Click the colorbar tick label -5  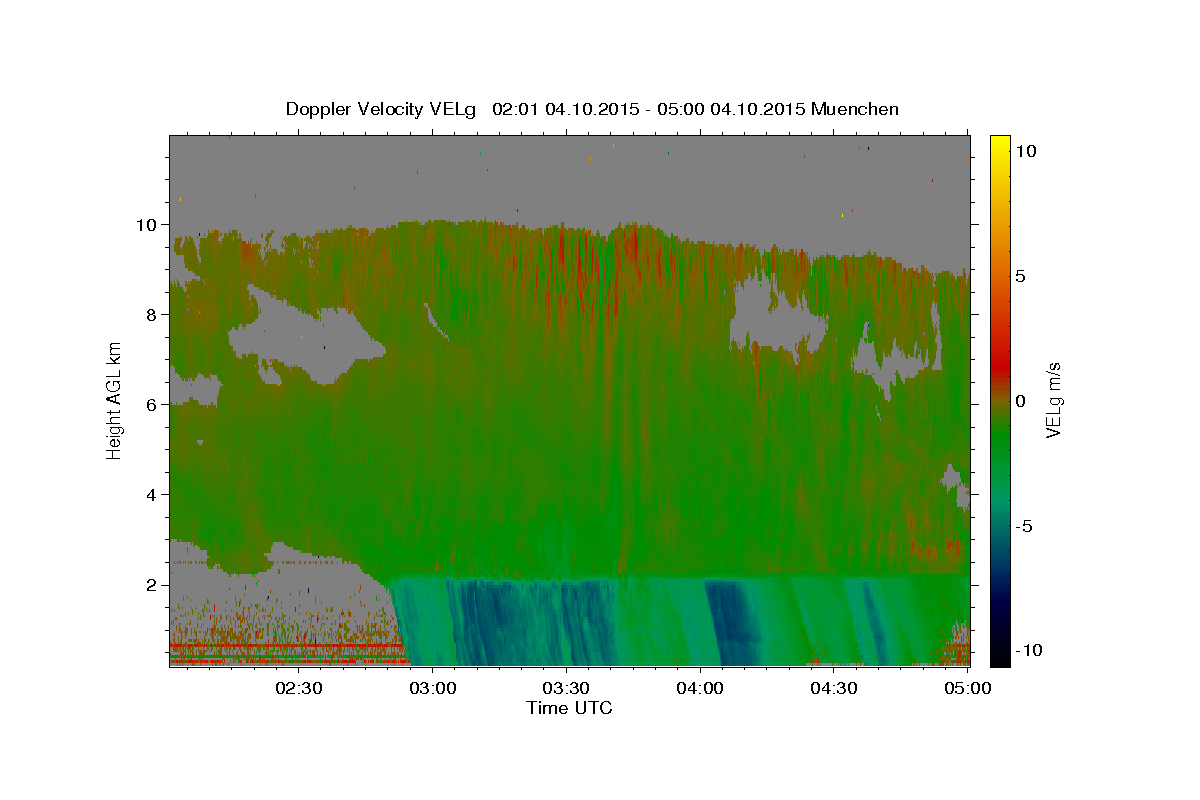pos(1024,526)
